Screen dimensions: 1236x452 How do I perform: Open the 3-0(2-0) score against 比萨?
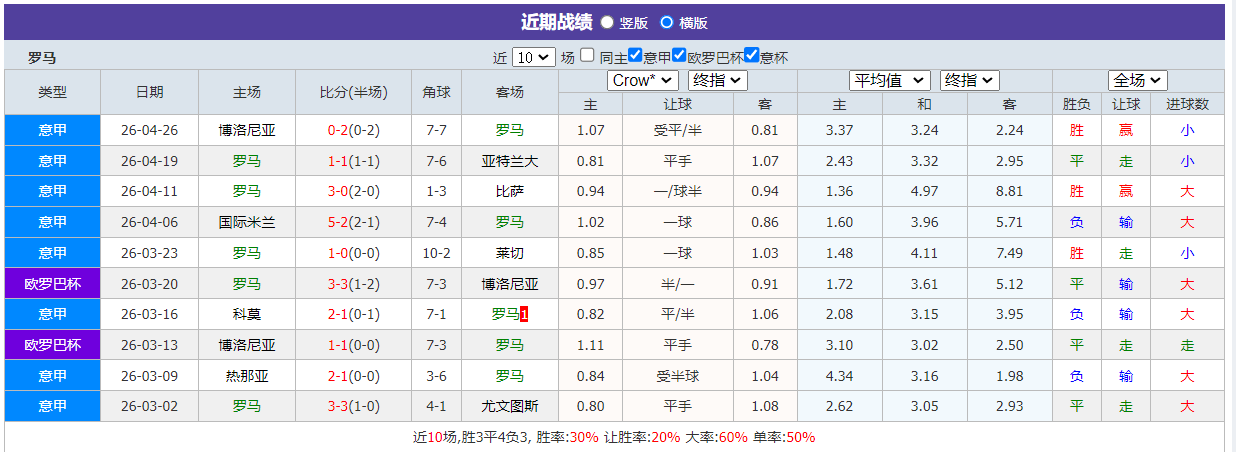[x=353, y=191]
